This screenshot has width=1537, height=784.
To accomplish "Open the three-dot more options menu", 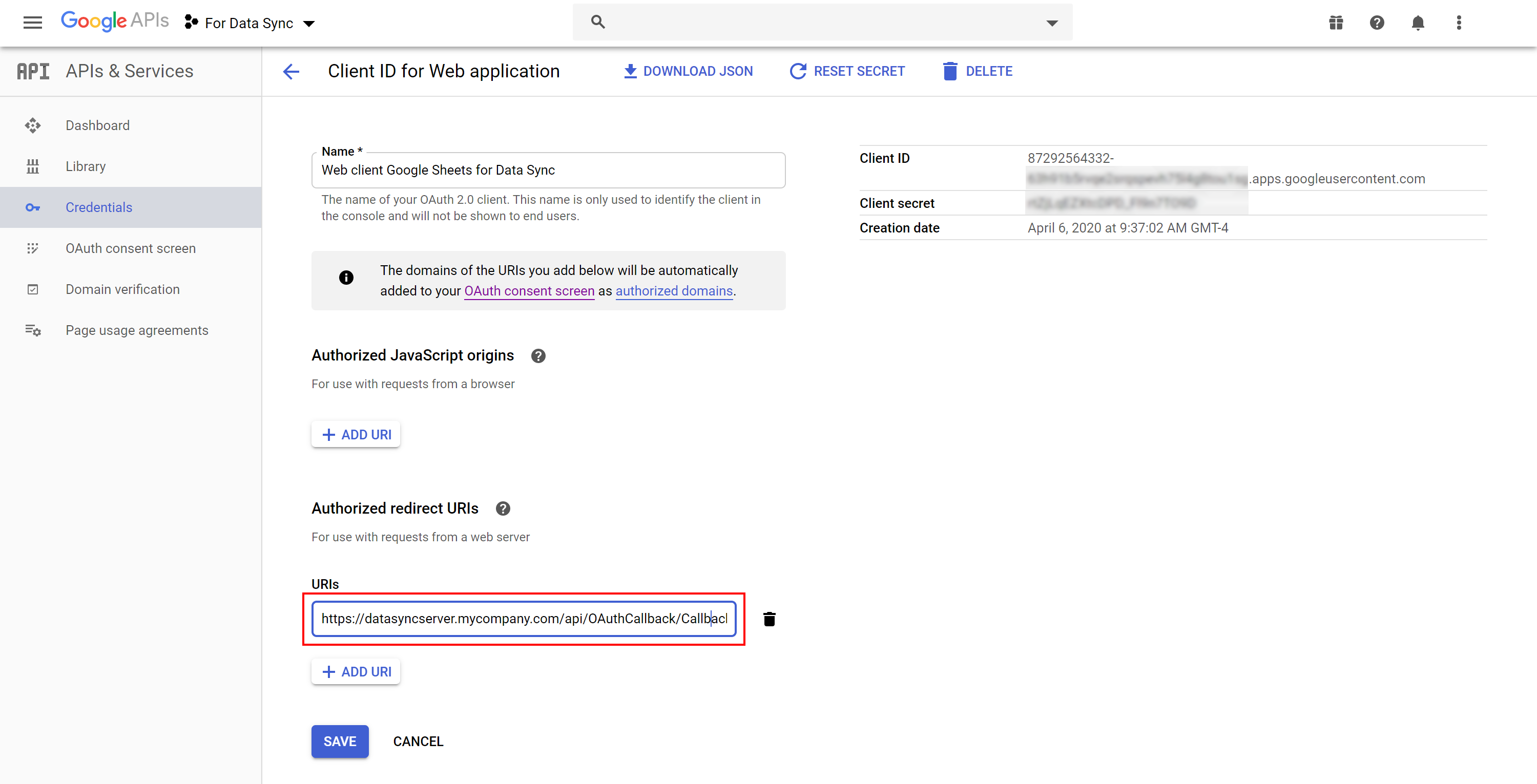I will [1459, 23].
